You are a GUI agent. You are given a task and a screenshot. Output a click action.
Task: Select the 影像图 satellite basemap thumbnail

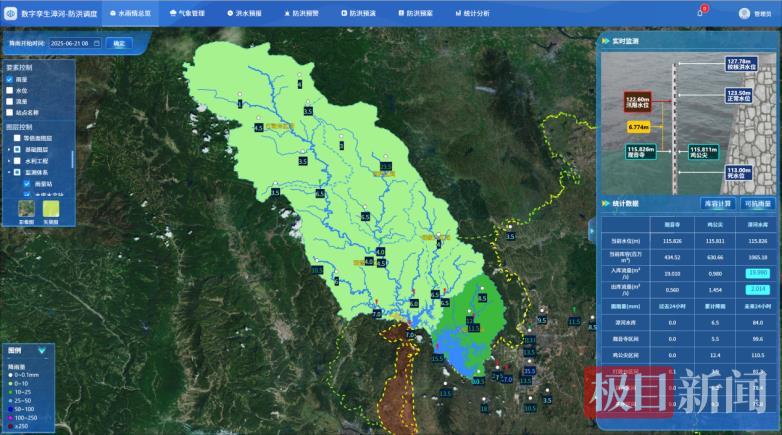click(x=27, y=207)
